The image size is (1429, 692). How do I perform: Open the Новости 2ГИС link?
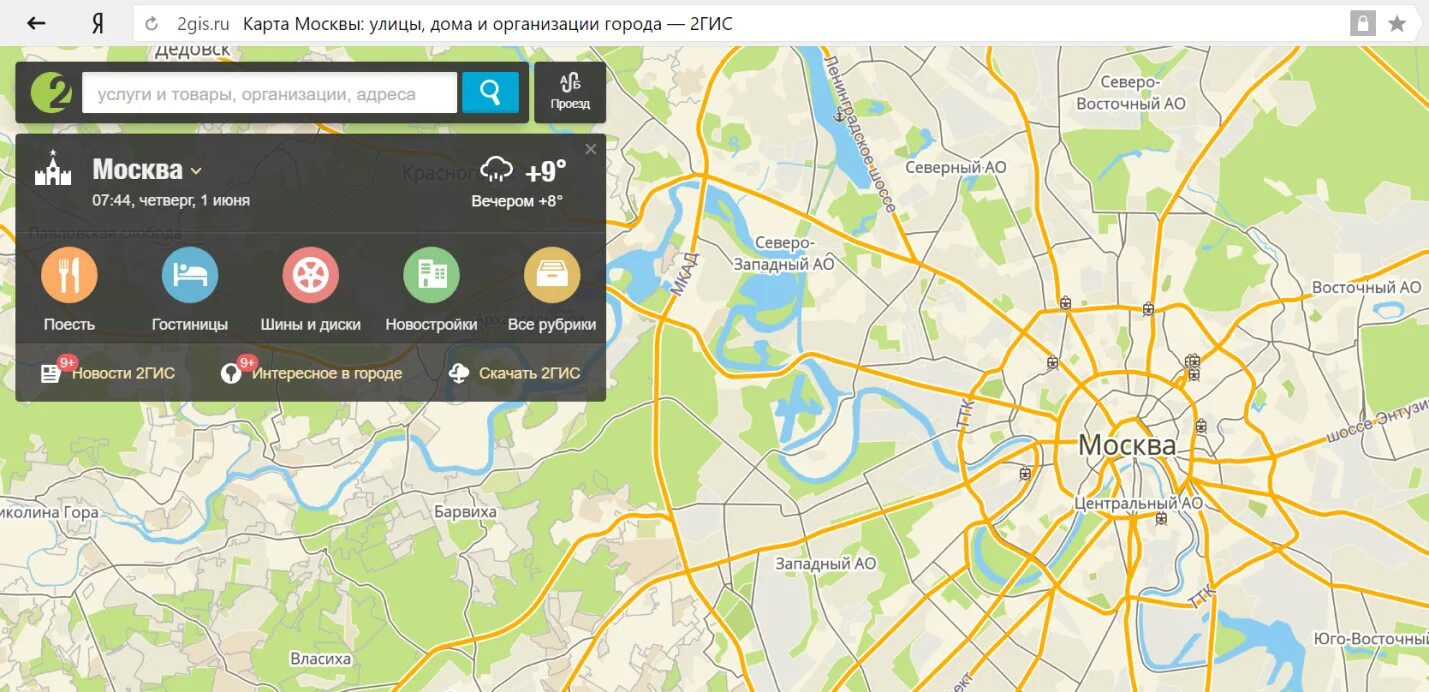click(123, 374)
